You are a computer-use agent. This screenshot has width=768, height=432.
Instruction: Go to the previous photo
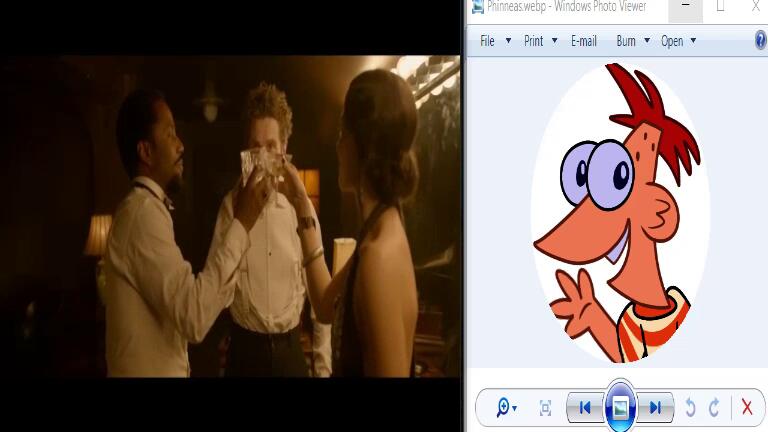tap(585, 407)
